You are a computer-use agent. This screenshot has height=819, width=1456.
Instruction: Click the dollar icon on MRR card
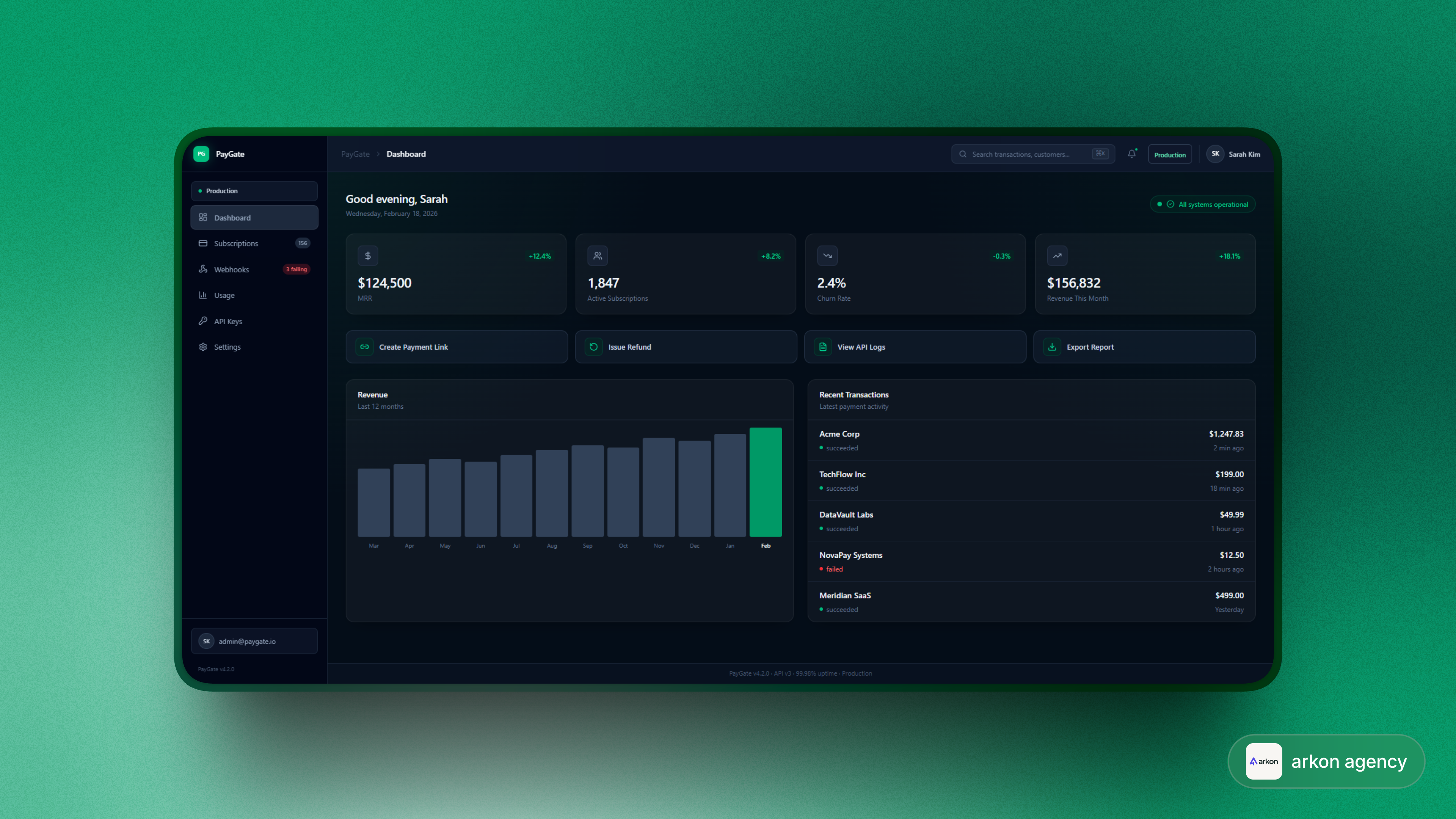368,256
